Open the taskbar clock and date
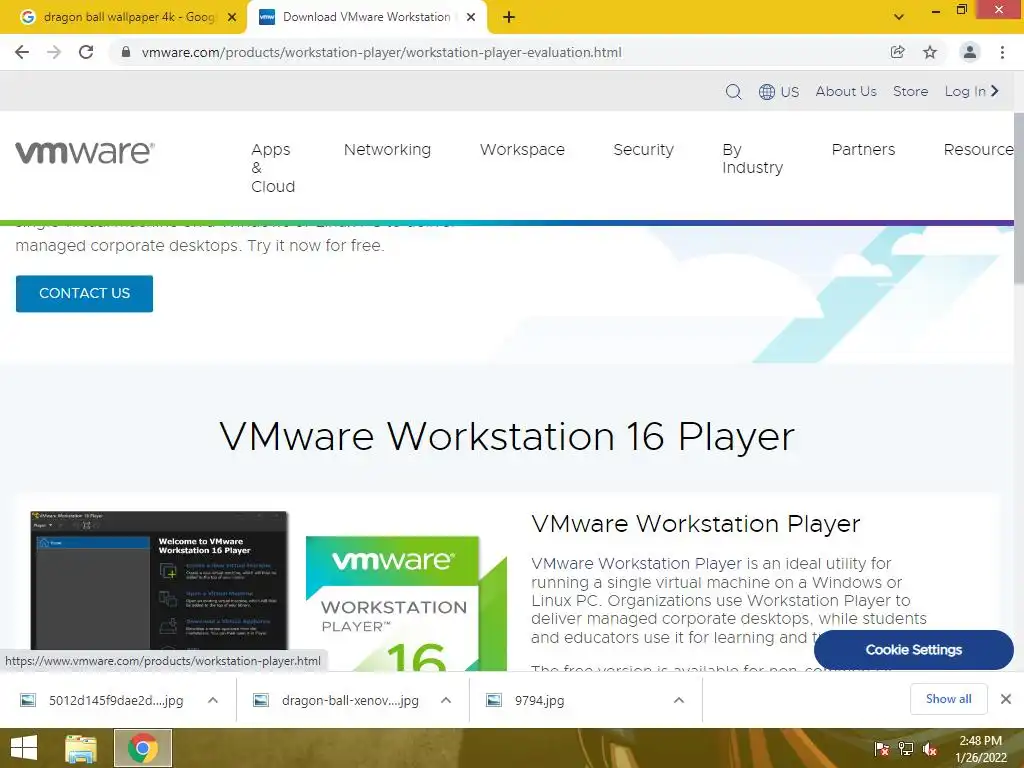This screenshot has height=768, width=1024. tap(981, 749)
